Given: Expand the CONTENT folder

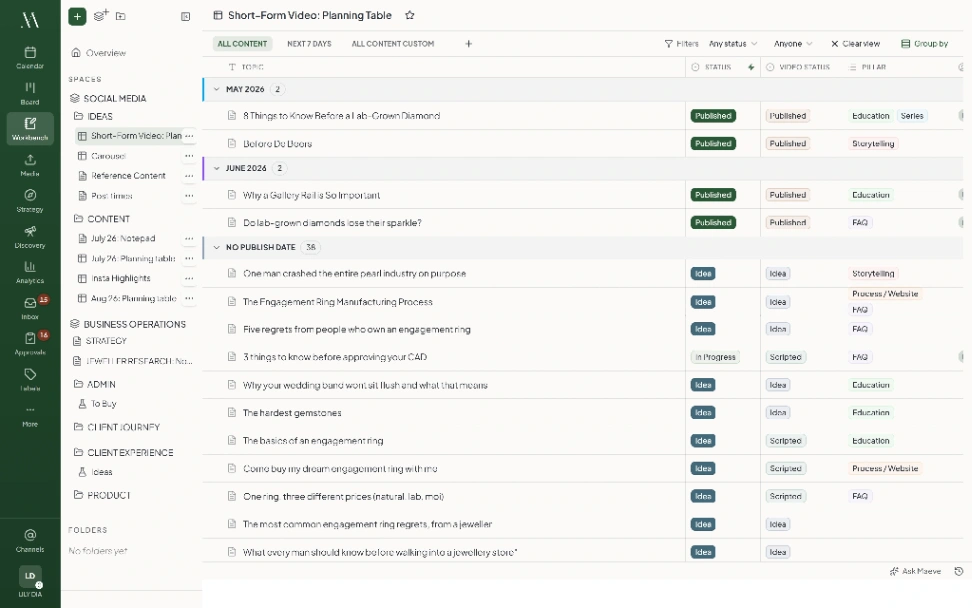Looking at the screenshot, I should [102, 219].
